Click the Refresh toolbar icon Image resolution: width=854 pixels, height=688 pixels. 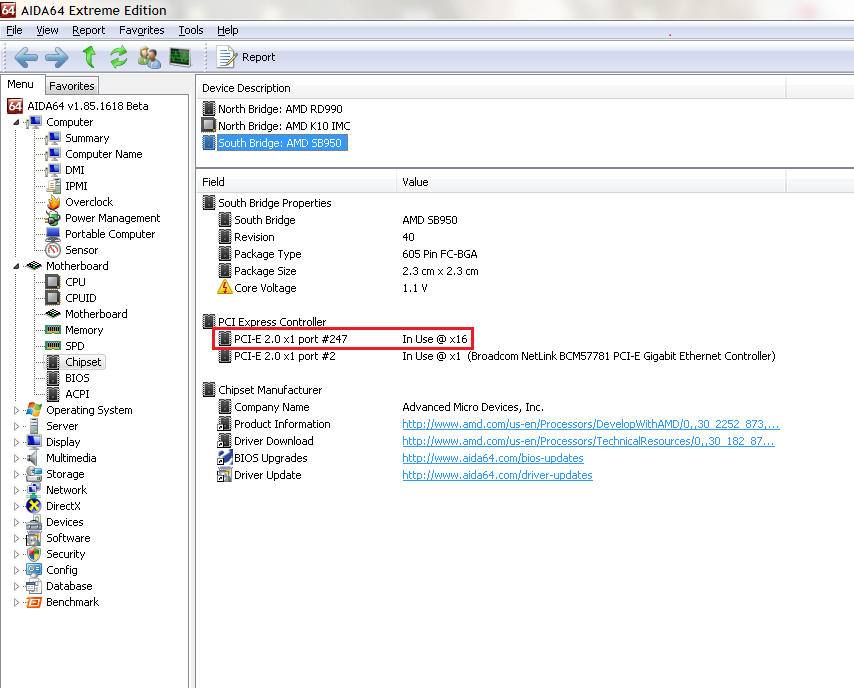pos(118,57)
